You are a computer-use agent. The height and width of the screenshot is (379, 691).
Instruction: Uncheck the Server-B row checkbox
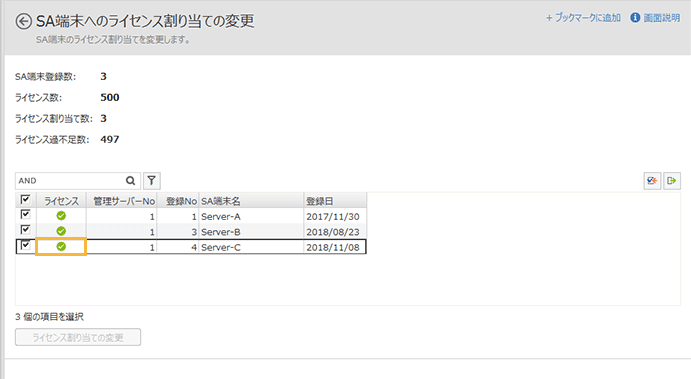click(x=26, y=230)
